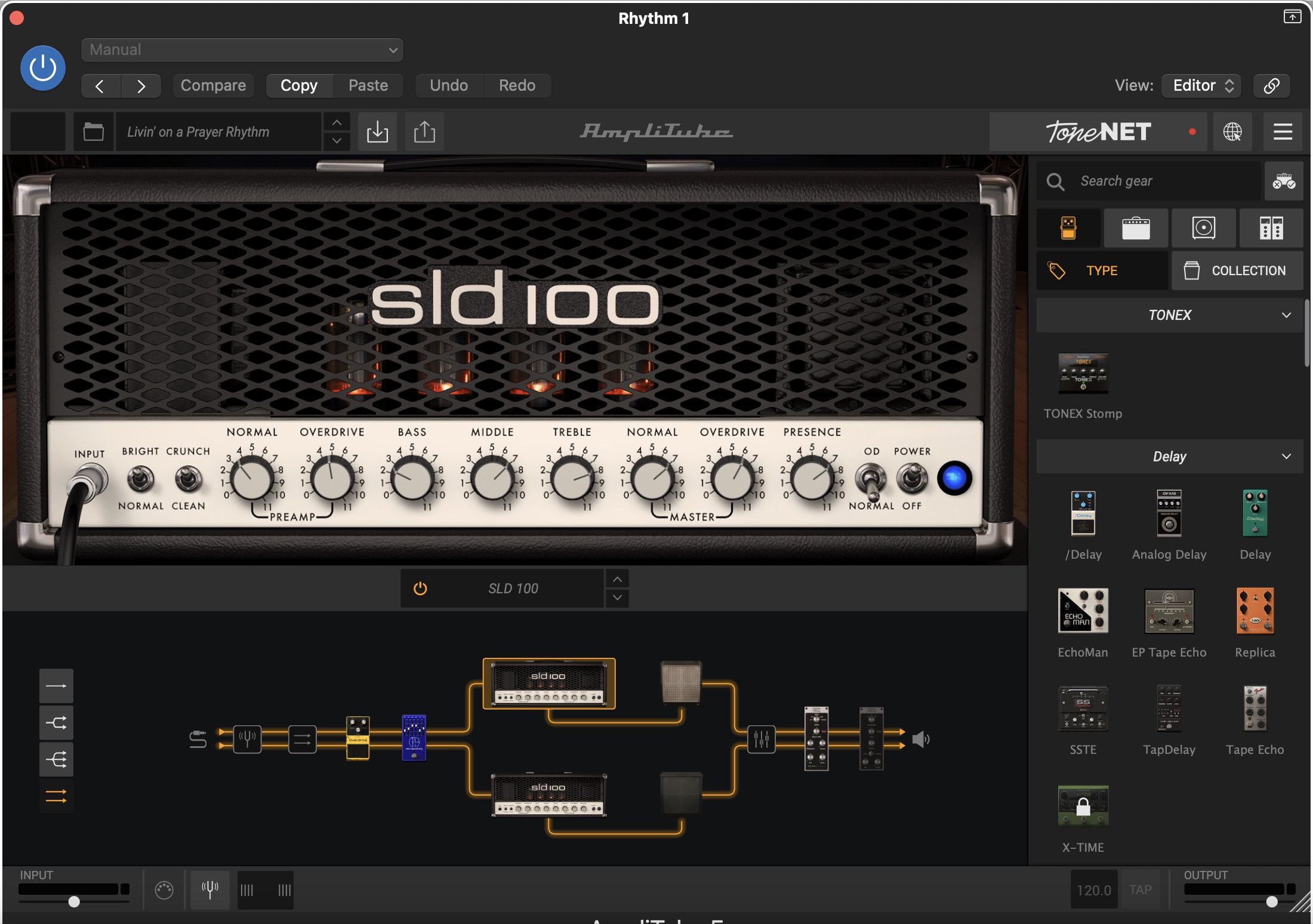Click the SLD 100 up chevron

(x=617, y=579)
